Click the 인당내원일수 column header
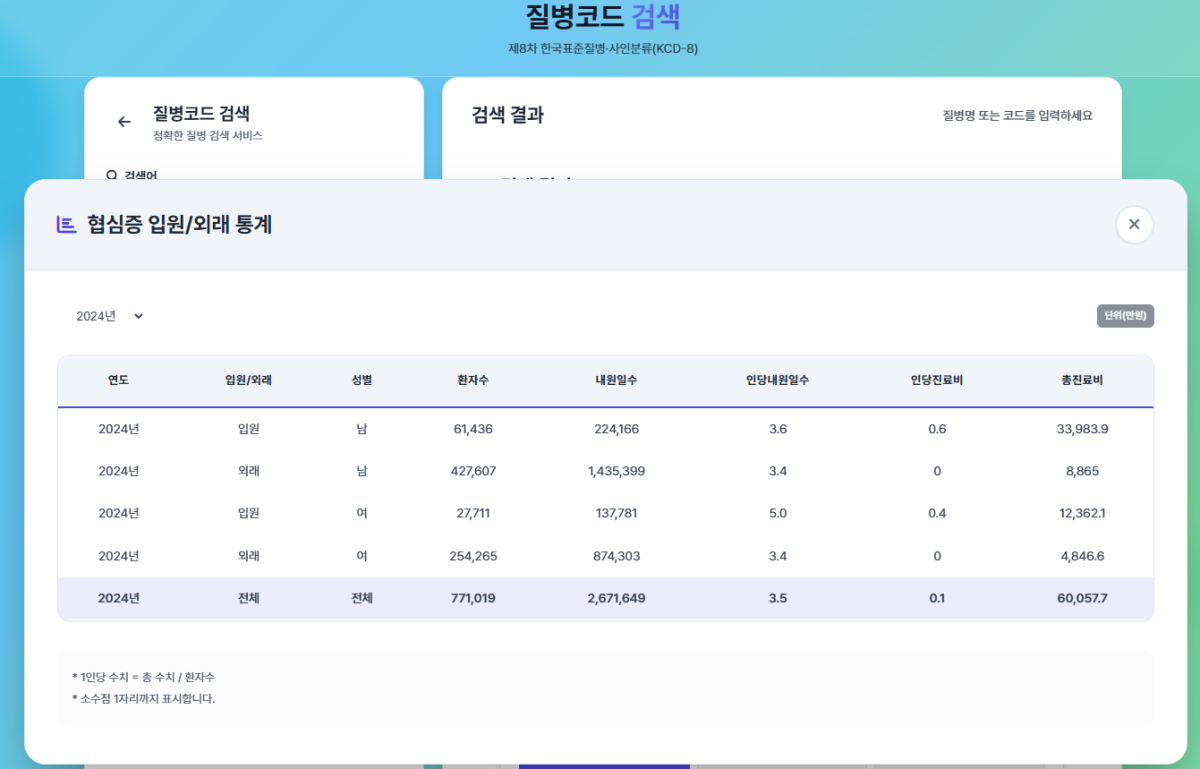The image size is (1200, 769). (x=777, y=380)
